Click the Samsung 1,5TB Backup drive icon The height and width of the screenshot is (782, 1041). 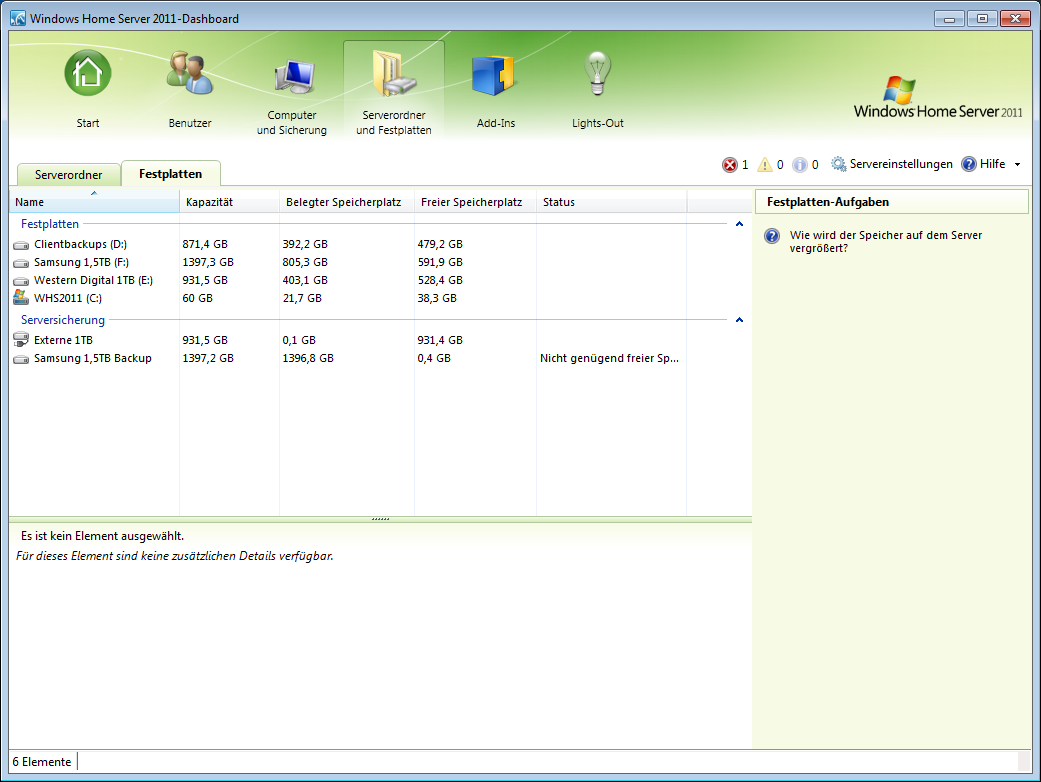click(21, 358)
